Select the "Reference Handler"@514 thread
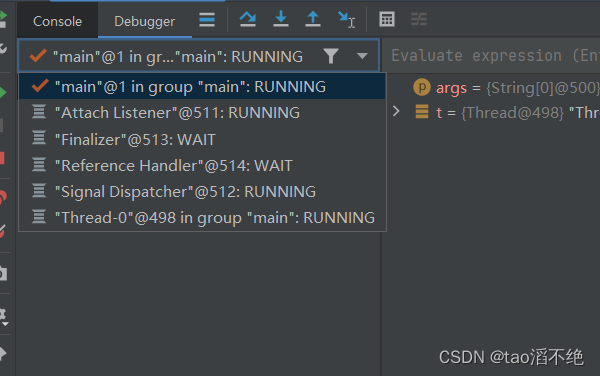The image size is (600, 376). pos(202,166)
